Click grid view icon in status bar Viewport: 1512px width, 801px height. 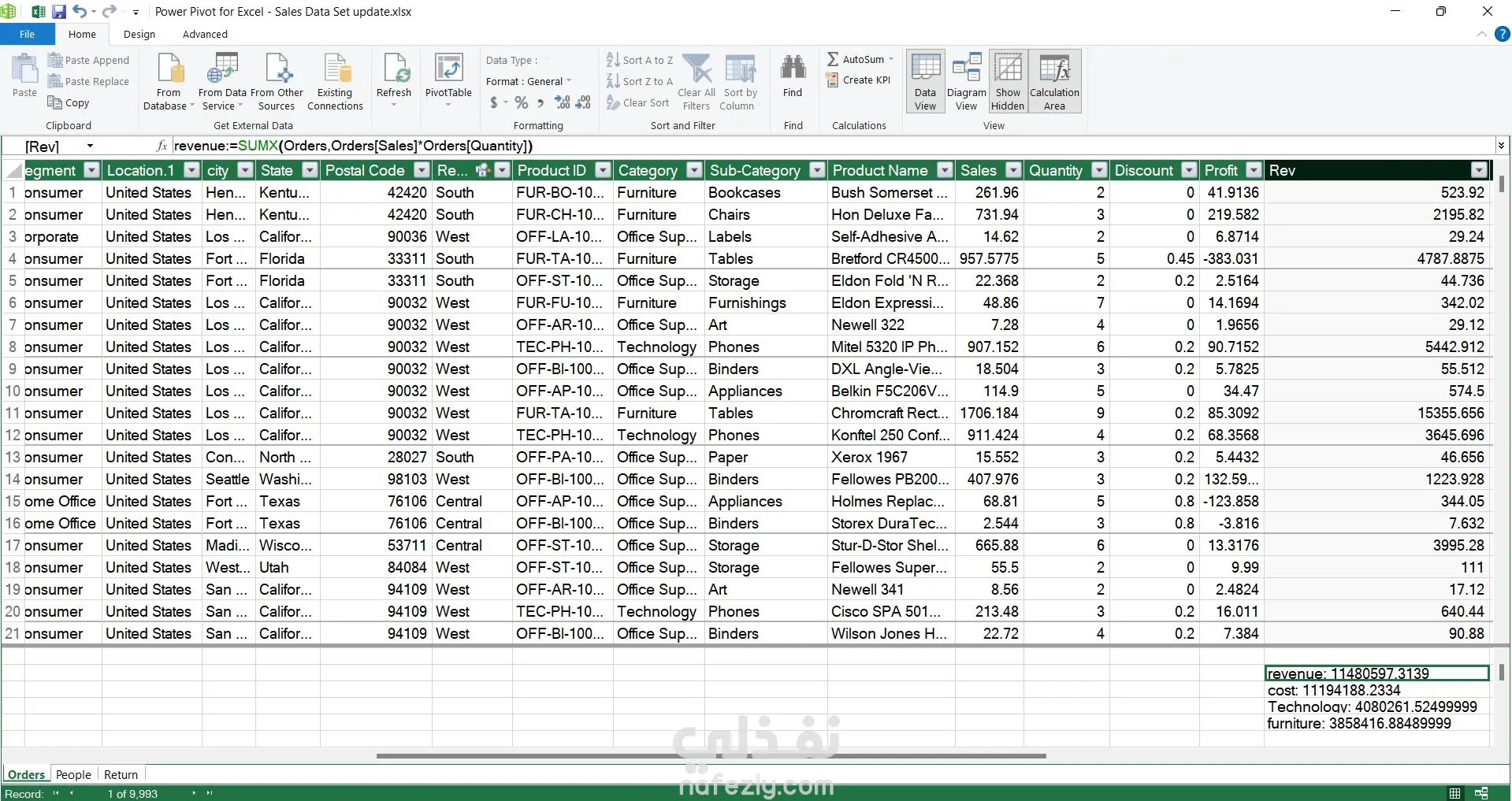coord(1454,793)
